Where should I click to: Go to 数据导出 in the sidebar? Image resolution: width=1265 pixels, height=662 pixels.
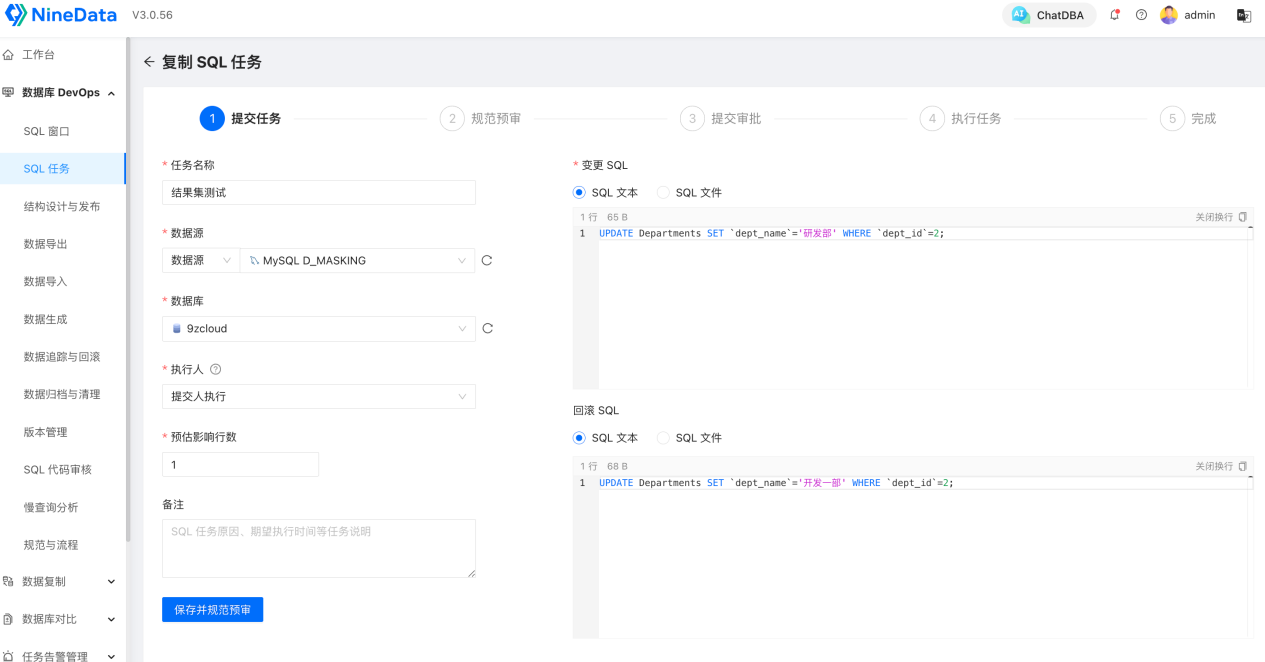point(46,244)
